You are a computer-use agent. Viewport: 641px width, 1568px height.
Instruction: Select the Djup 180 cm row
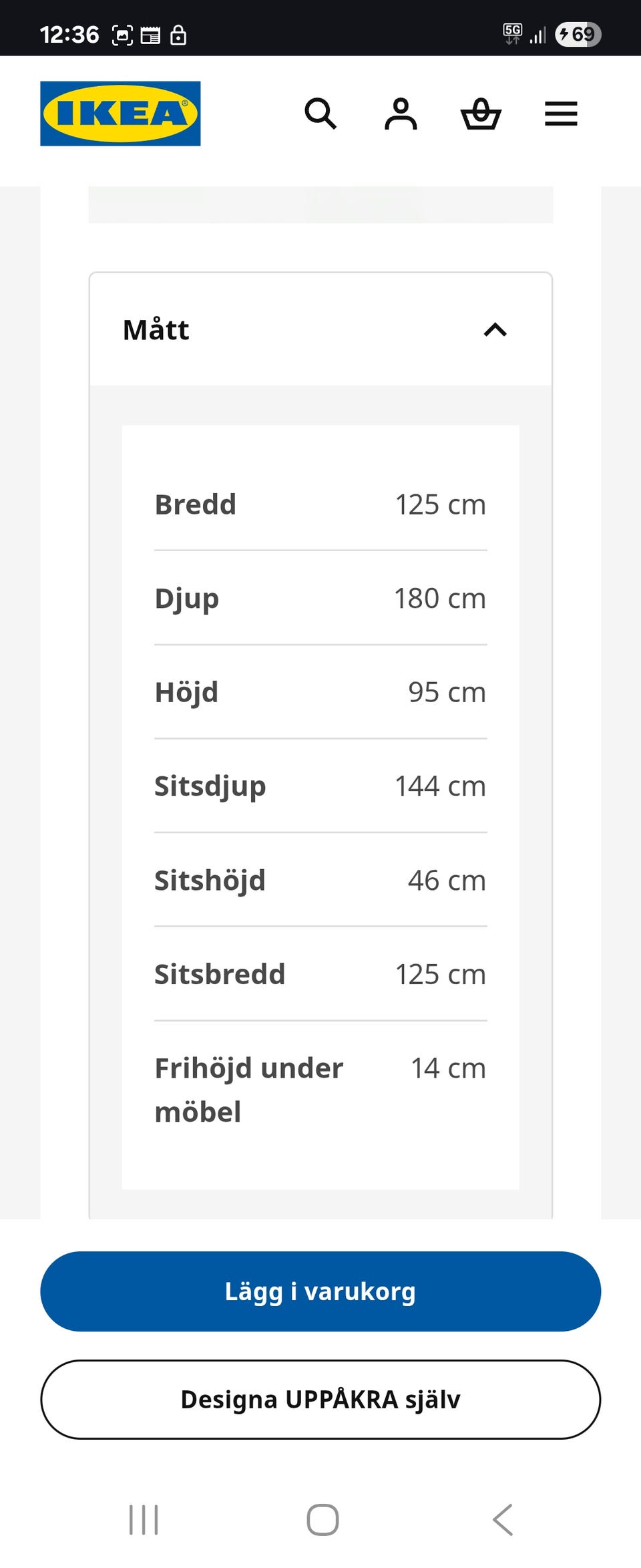pos(320,598)
